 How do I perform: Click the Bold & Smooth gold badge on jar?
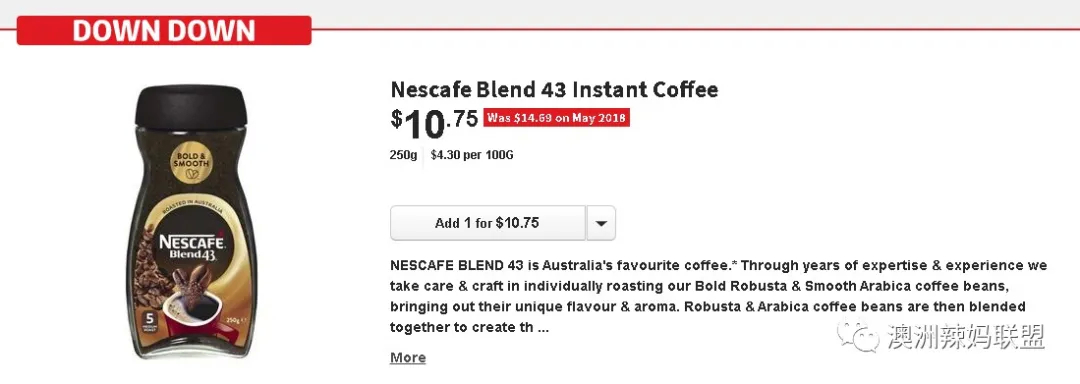191,163
